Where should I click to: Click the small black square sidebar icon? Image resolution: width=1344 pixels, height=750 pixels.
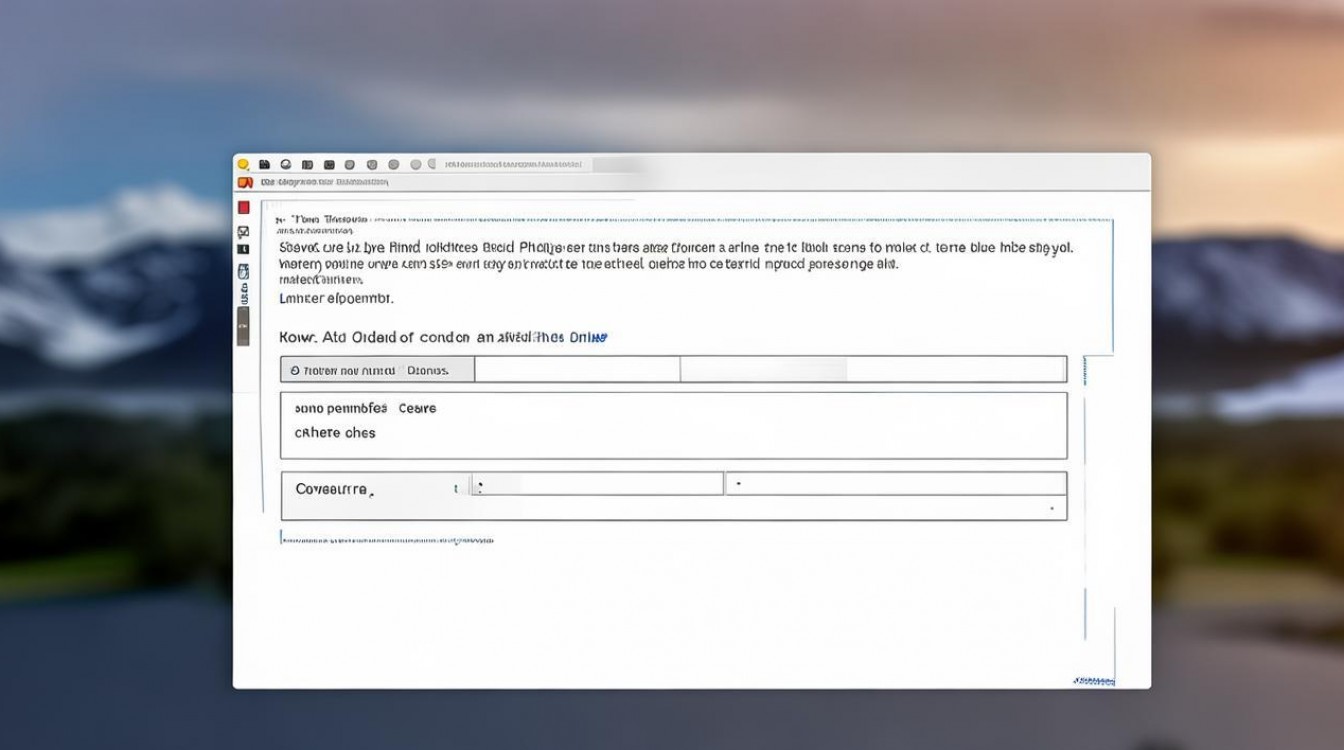243,249
